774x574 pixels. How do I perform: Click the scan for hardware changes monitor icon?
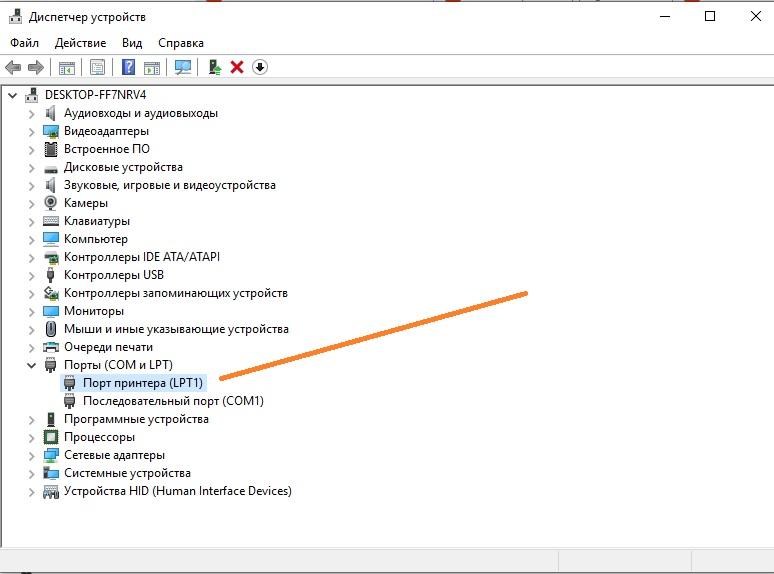tap(182, 67)
